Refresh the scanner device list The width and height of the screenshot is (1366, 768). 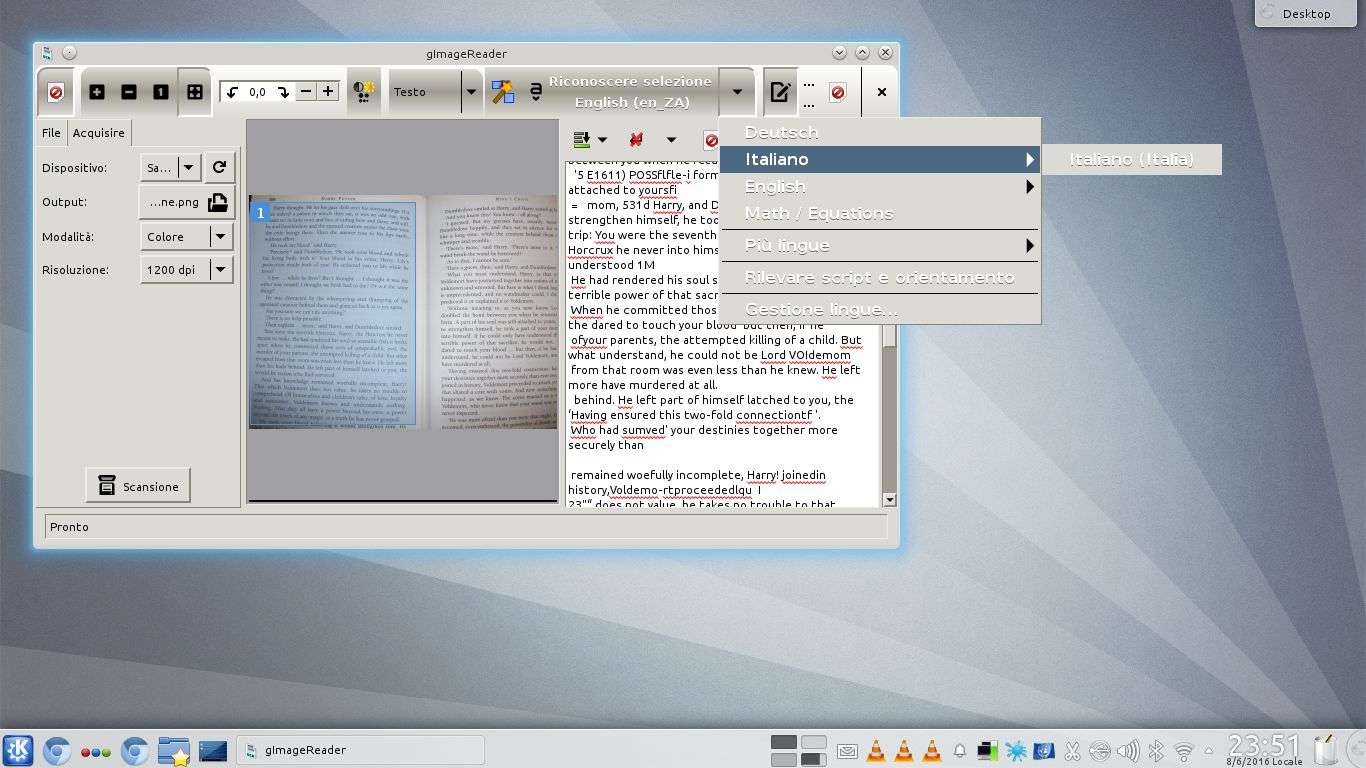point(219,168)
